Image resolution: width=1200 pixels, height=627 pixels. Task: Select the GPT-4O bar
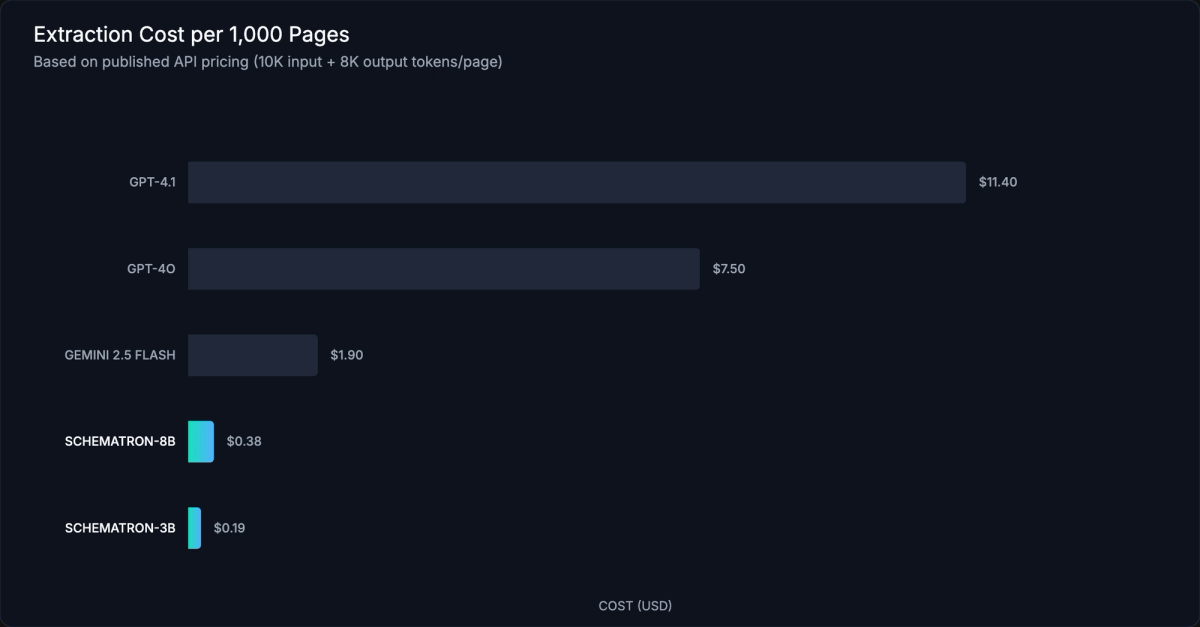(x=445, y=268)
